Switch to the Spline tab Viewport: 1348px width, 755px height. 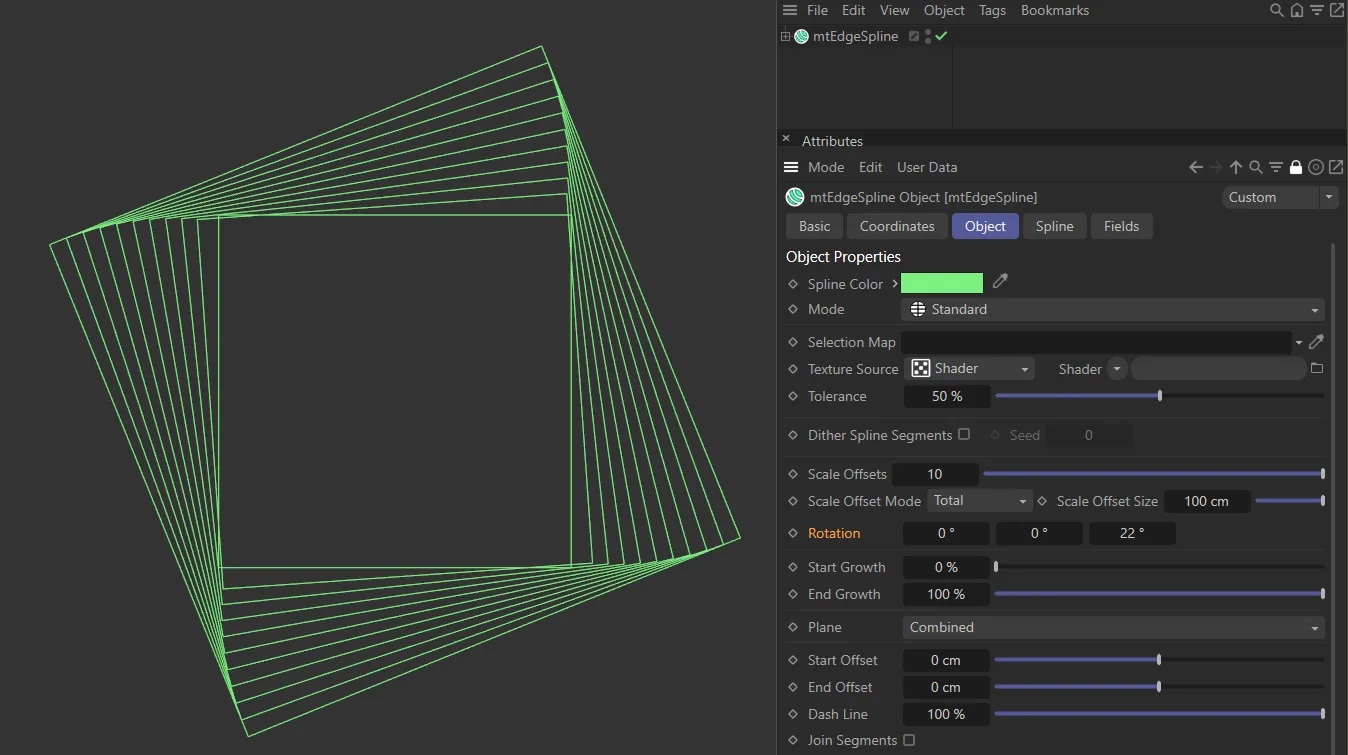click(1054, 226)
